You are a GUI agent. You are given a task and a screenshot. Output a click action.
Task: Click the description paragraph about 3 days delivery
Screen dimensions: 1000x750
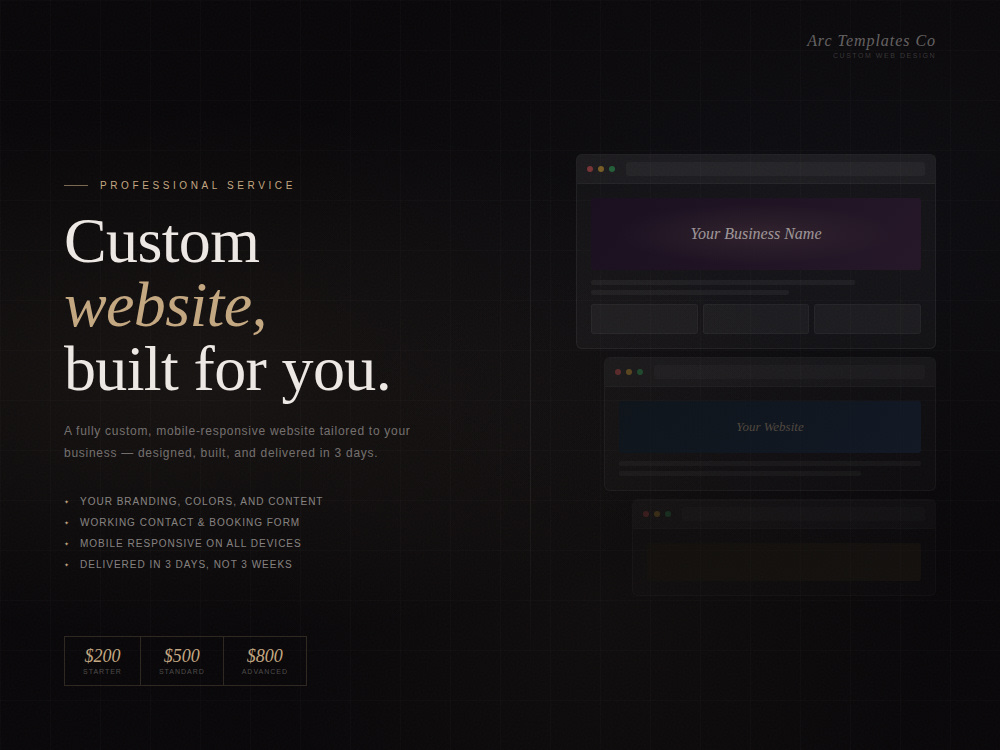coord(237,442)
